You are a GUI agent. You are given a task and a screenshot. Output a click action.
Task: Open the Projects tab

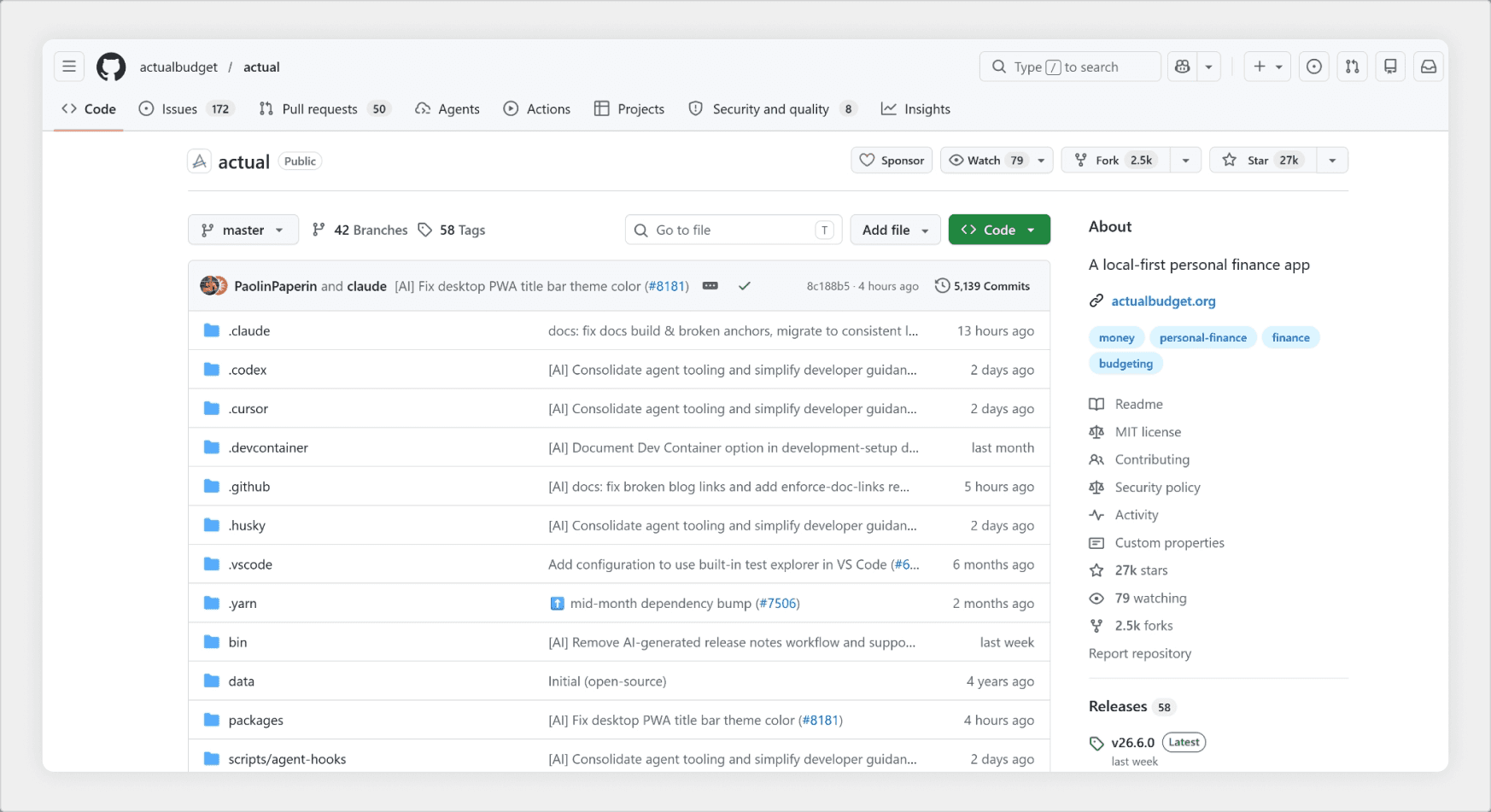(629, 109)
